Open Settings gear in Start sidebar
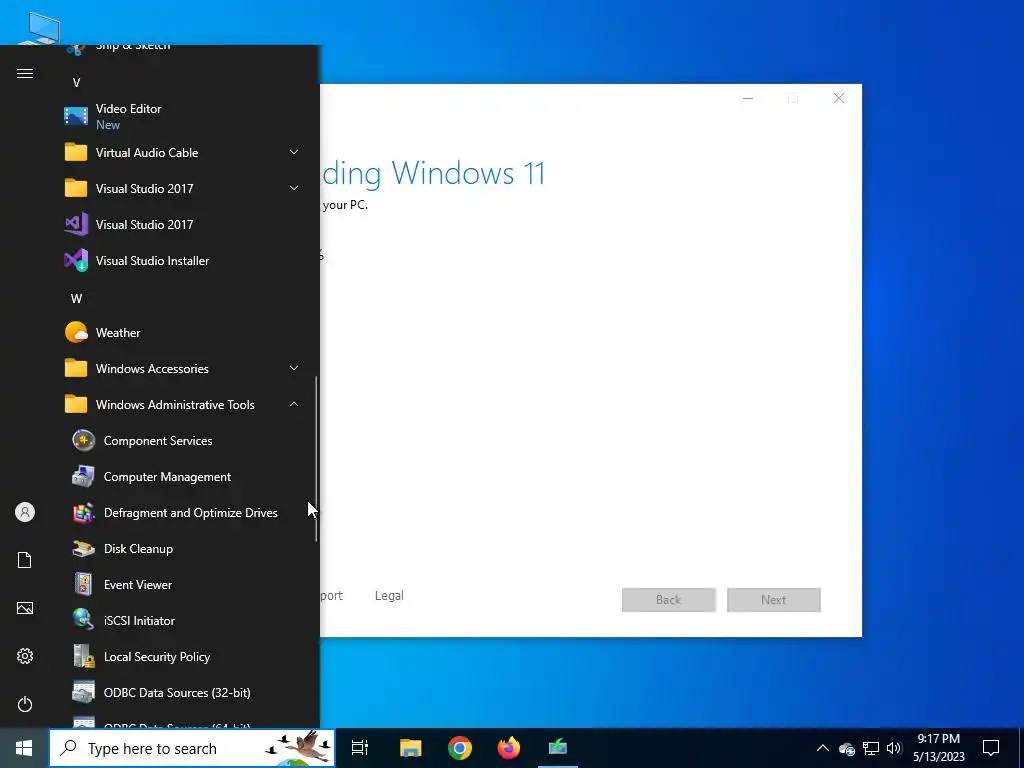 pos(25,656)
